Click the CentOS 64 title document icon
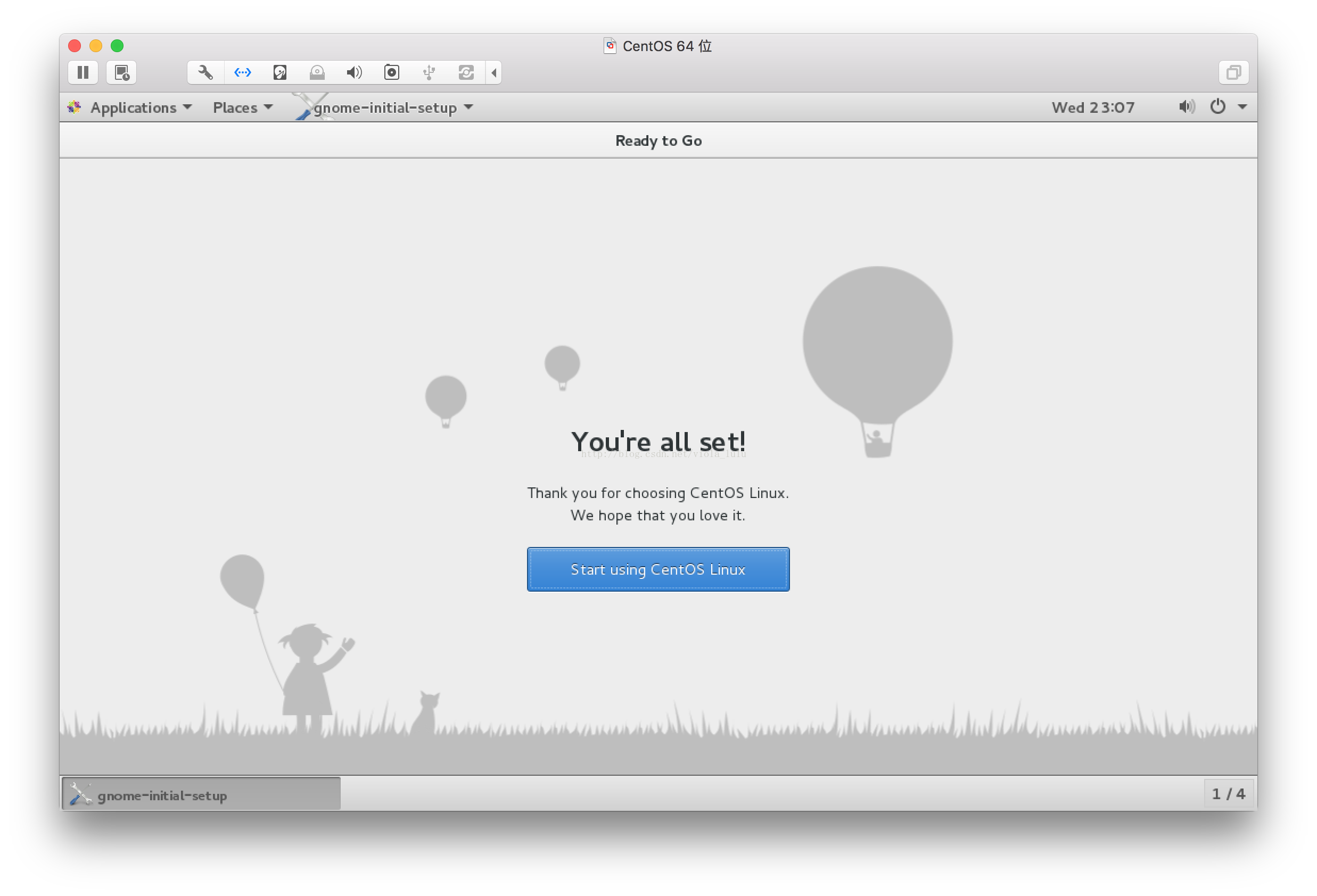The image size is (1317, 896). [x=610, y=46]
